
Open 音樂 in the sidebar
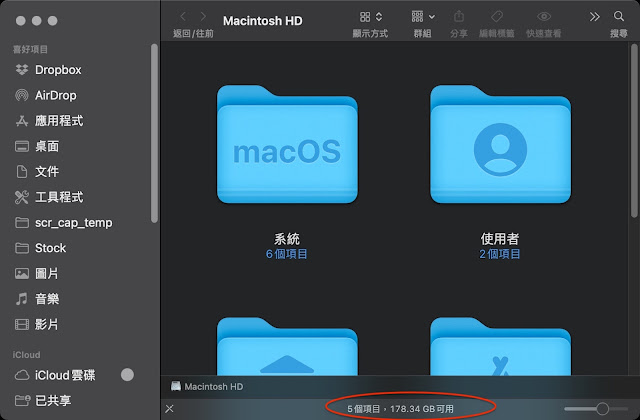point(37,299)
